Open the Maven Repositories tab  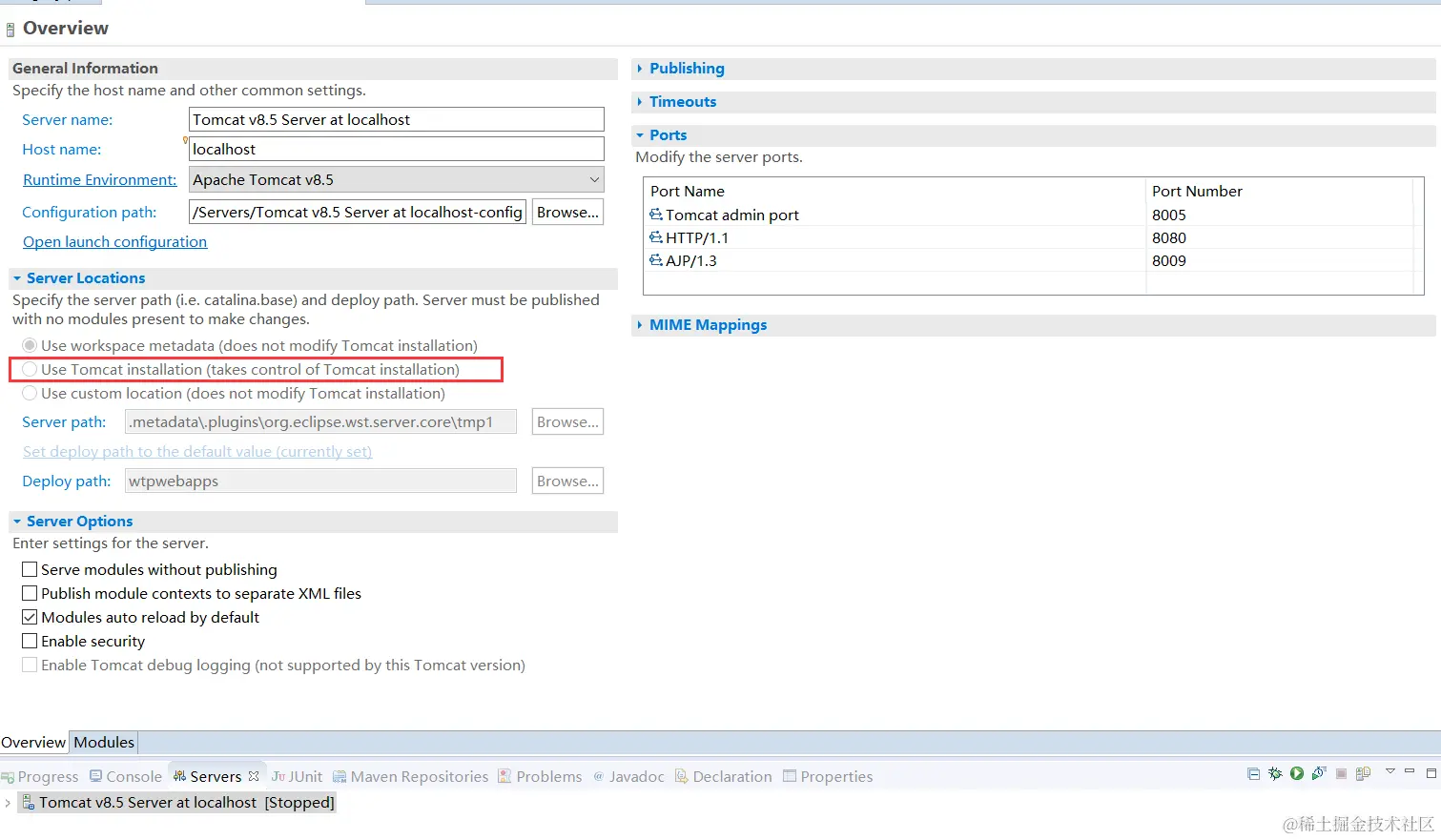coord(410,776)
